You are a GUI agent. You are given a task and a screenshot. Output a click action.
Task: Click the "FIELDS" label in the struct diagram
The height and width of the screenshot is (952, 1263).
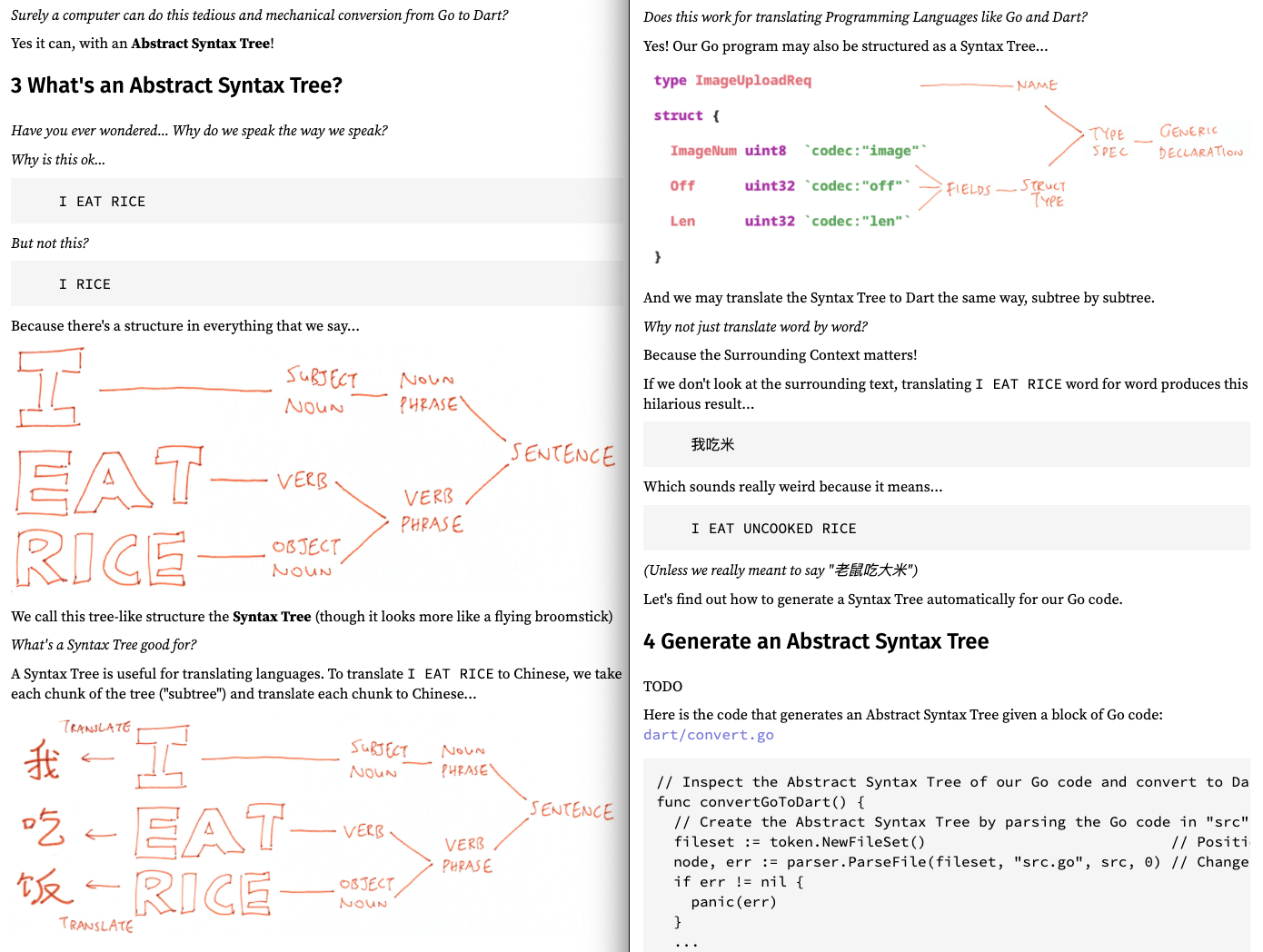coord(968,189)
